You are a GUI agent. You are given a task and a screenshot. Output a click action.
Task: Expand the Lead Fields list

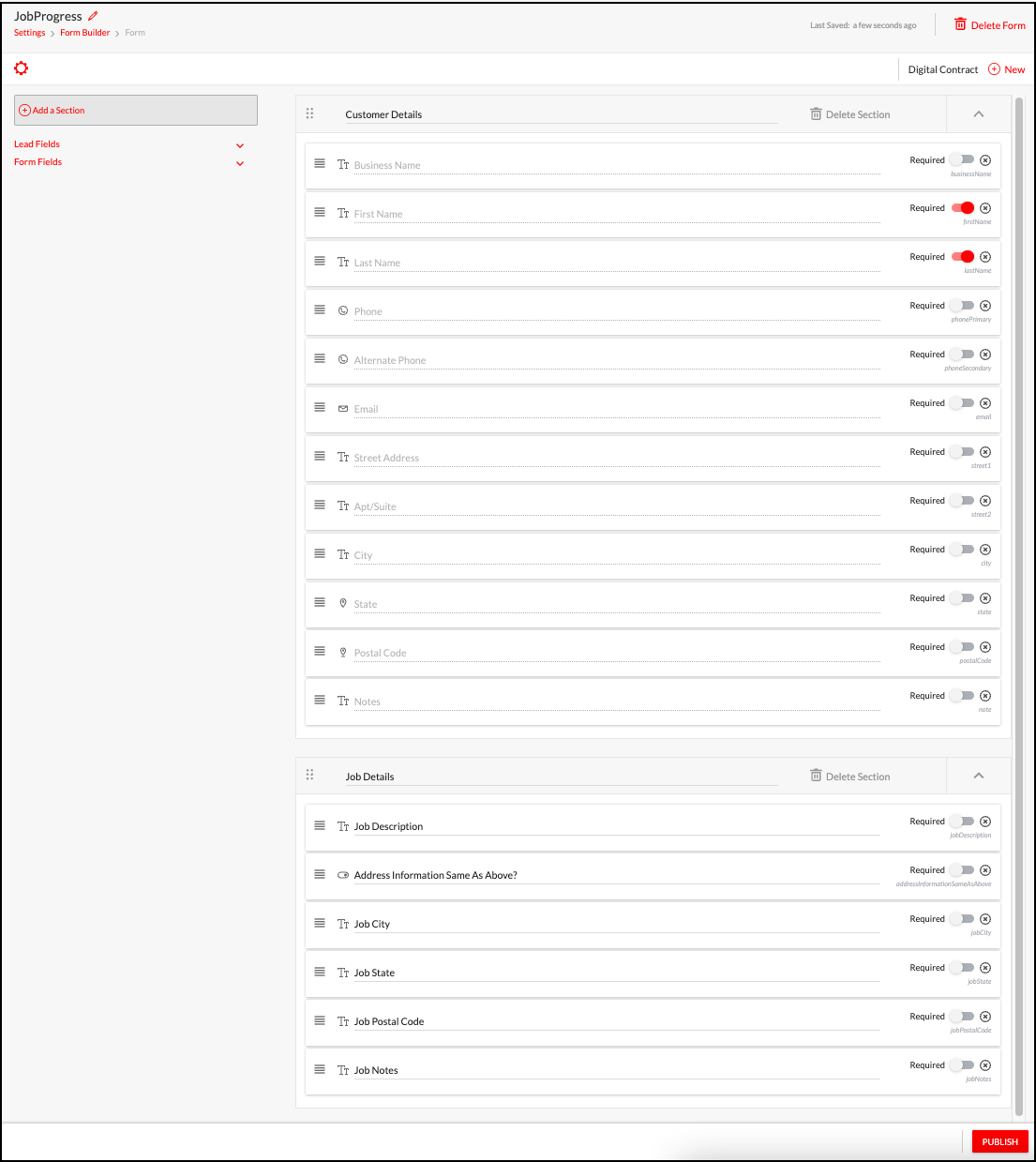click(x=240, y=145)
